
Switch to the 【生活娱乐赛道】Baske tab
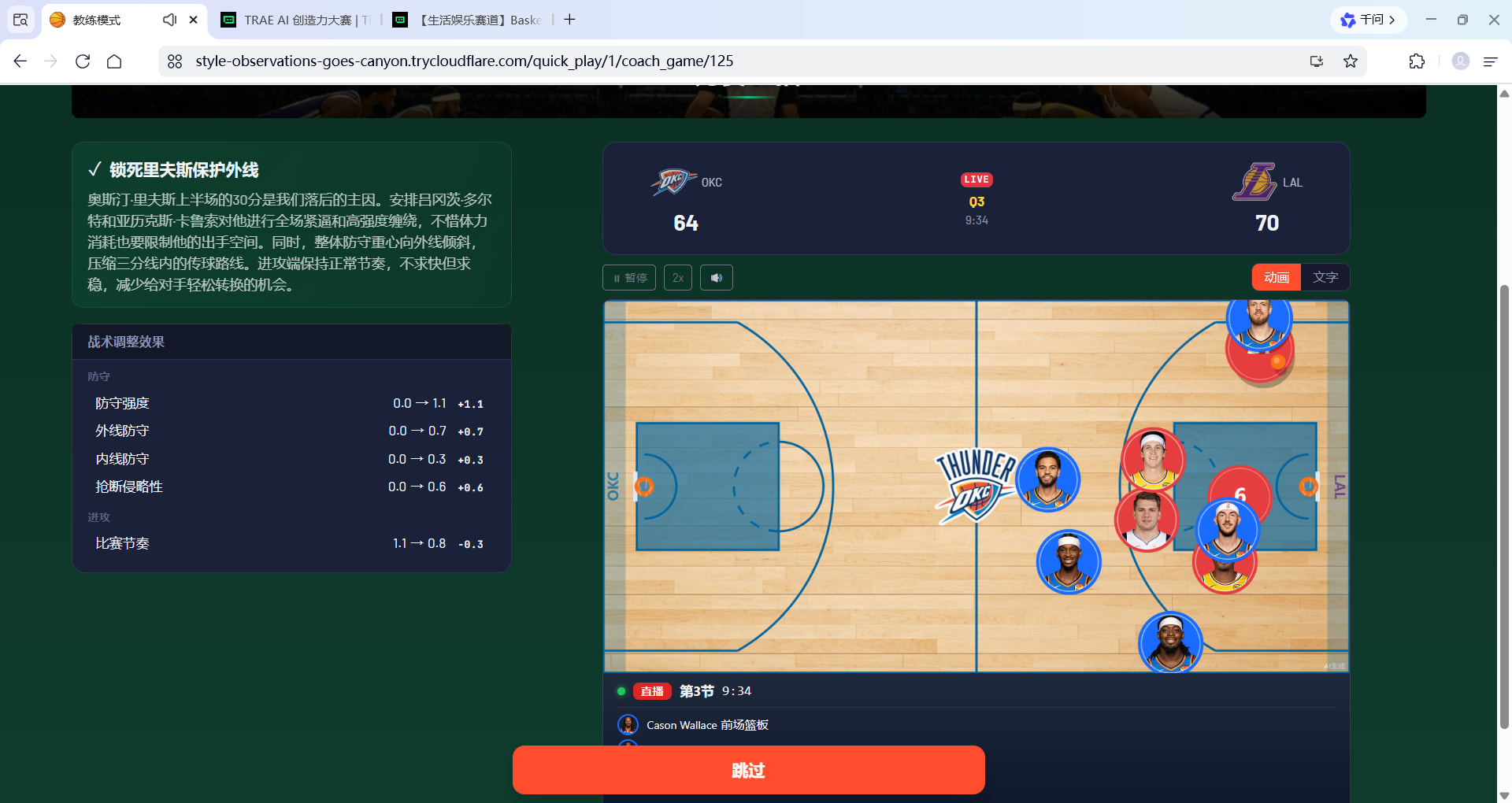coord(468,20)
